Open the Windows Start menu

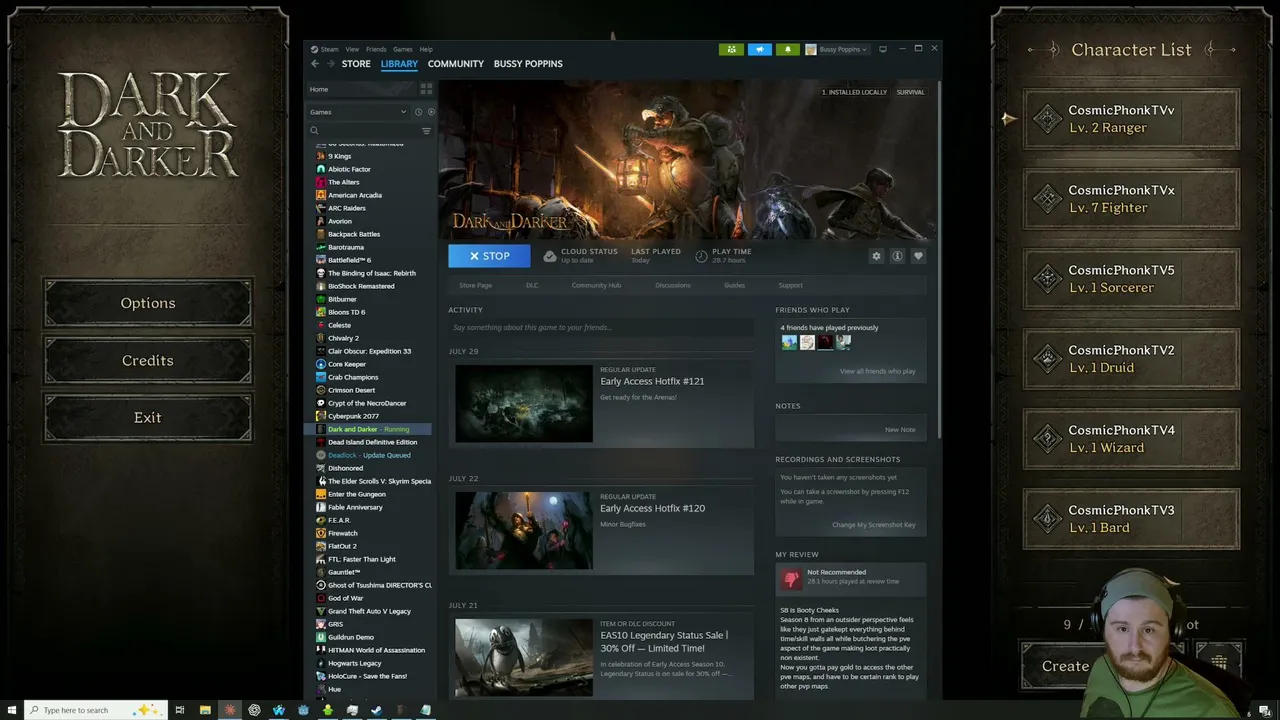click(11, 710)
